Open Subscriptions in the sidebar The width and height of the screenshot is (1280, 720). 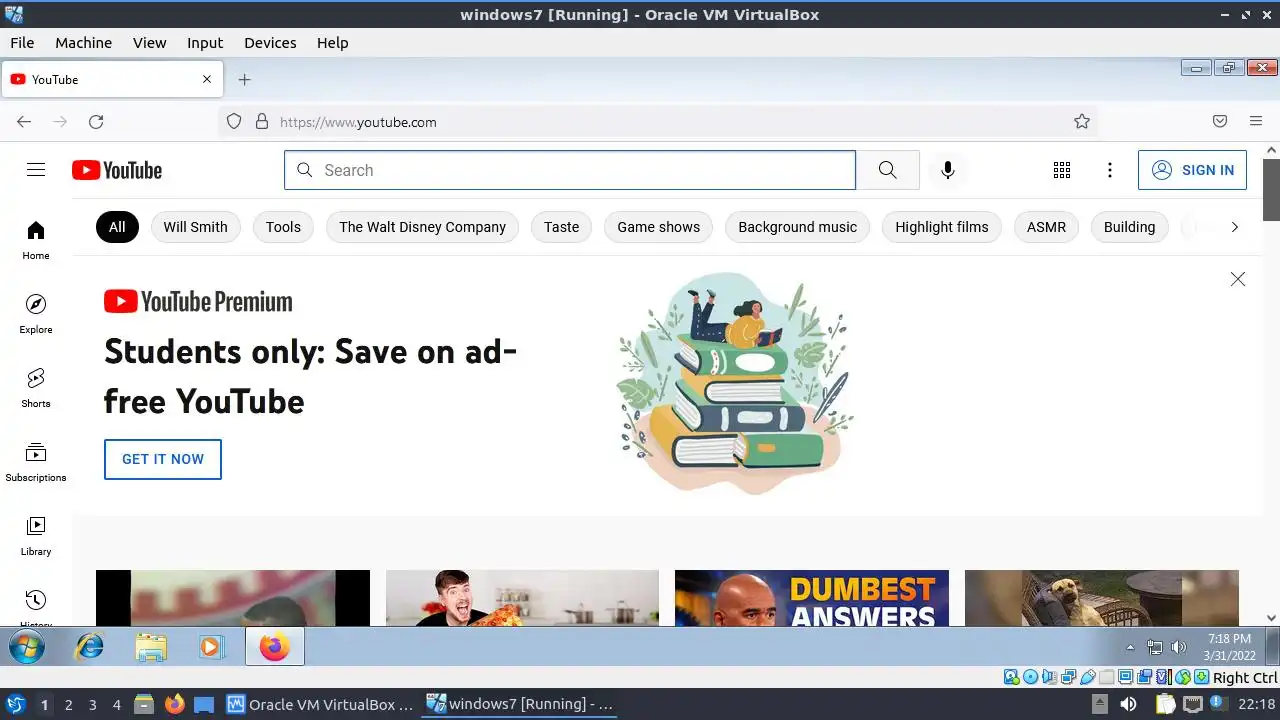click(x=36, y=462)
